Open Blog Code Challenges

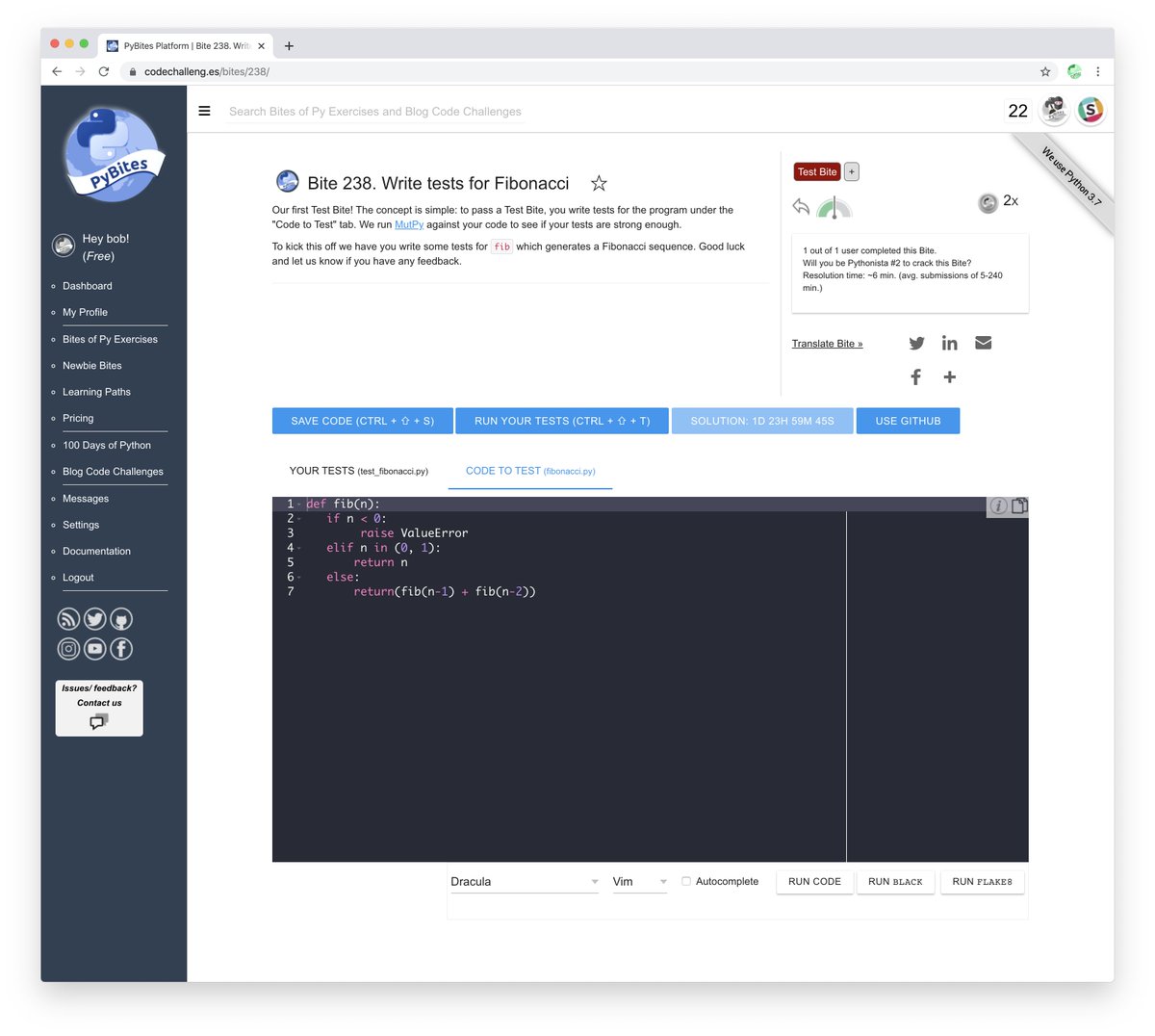(113, 472)
